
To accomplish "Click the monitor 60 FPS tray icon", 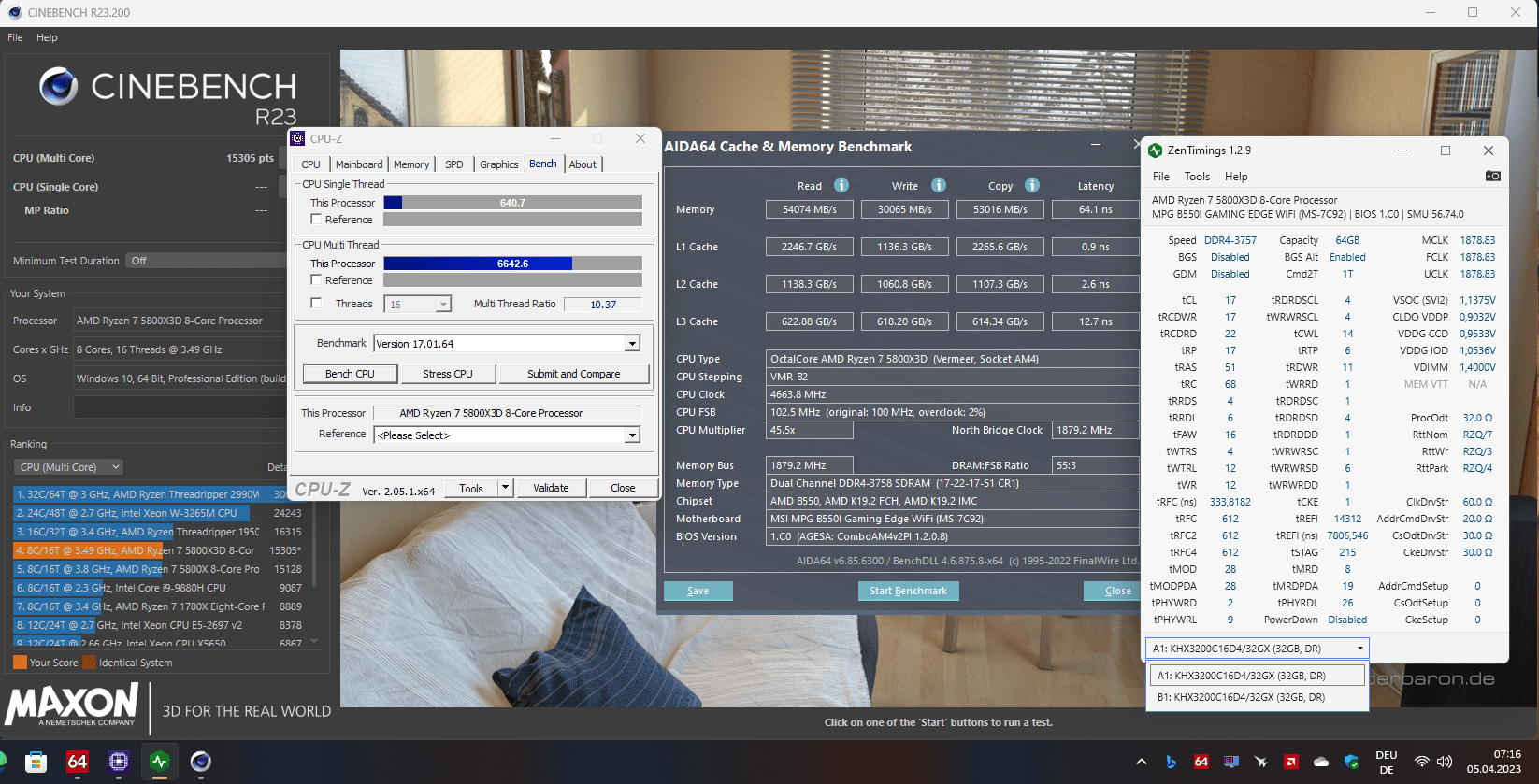I will tap(1231, 762).
